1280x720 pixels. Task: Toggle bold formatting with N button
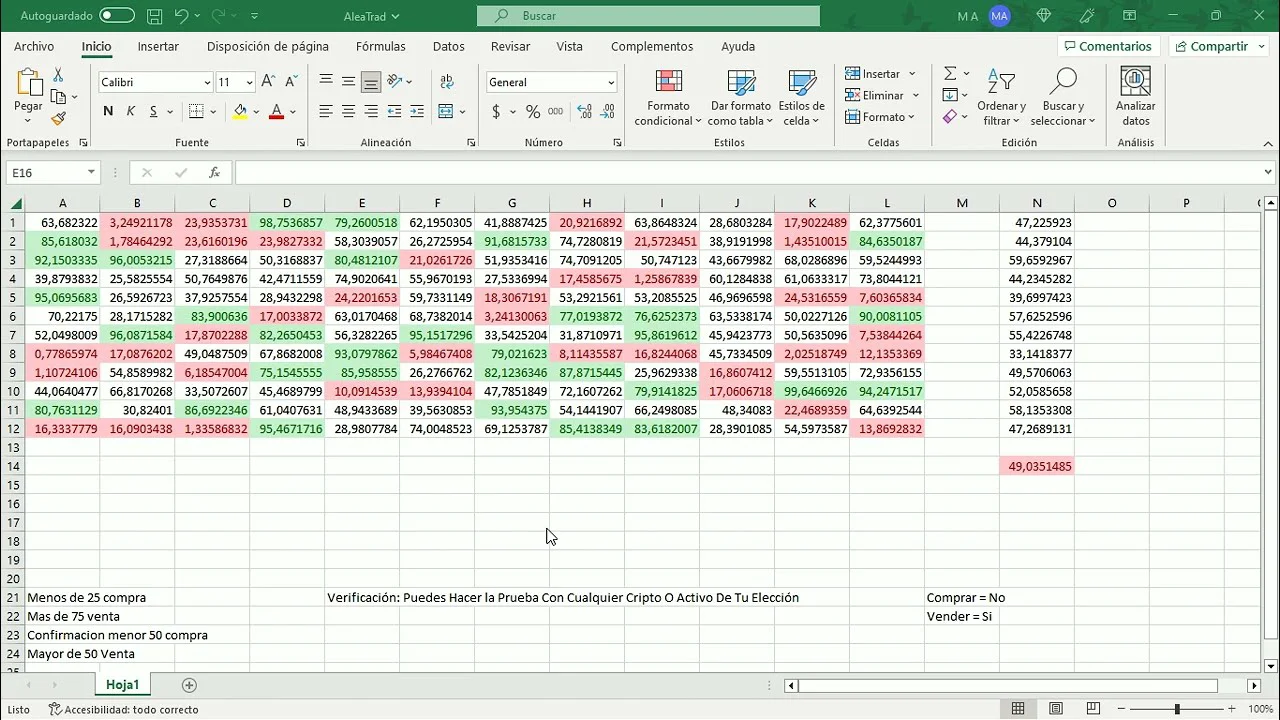pyautogui.click(x=108, y=112)
